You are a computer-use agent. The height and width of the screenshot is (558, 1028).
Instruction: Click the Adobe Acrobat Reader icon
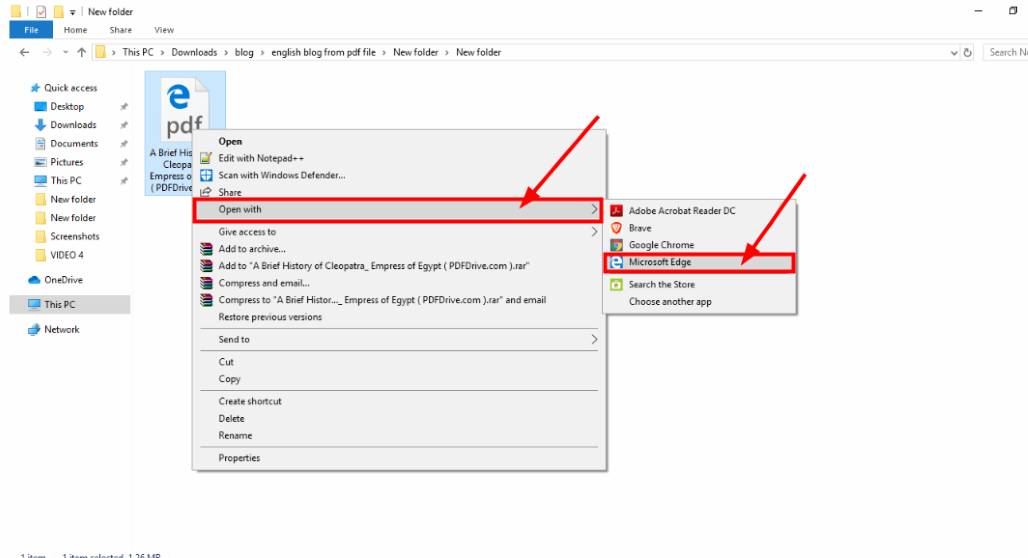tap(616, 210)
